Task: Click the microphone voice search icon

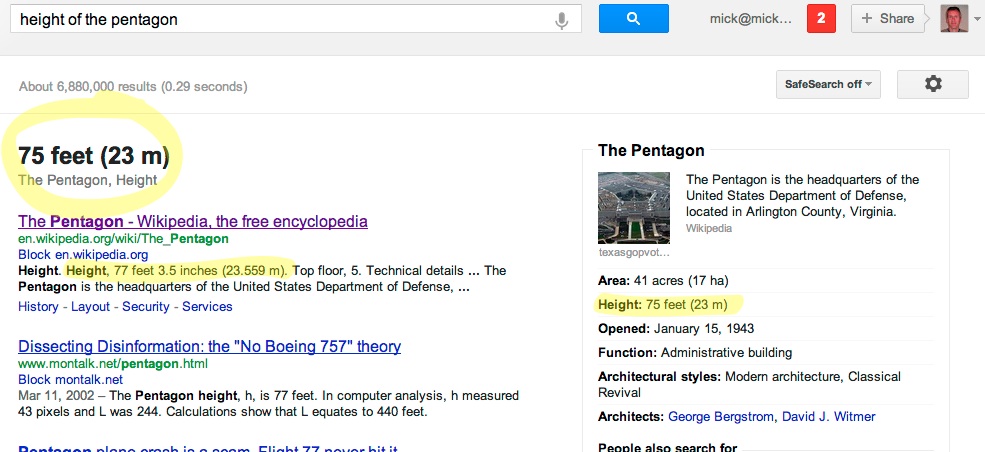Action: (562, 20)
